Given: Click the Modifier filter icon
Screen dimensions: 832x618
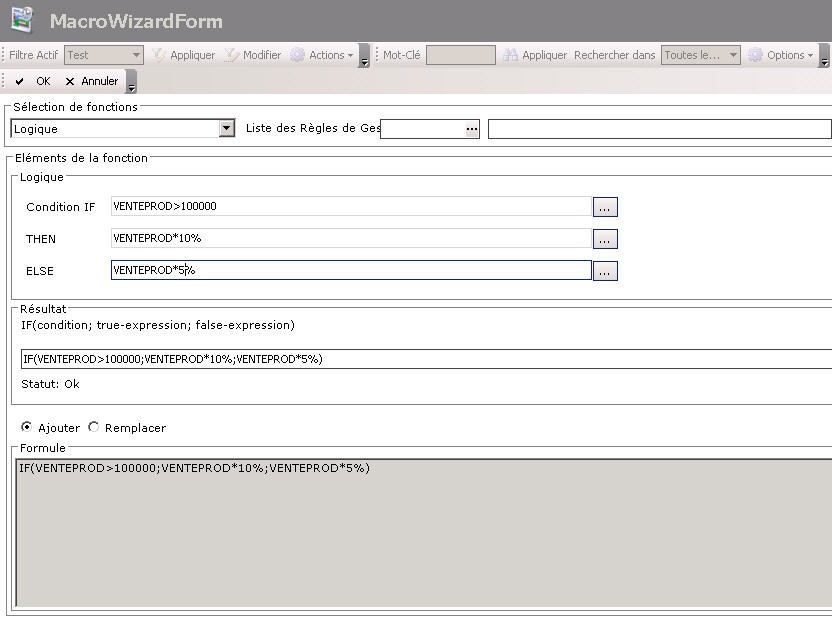Looking at the screenshot, I should [x=232, y=55].
